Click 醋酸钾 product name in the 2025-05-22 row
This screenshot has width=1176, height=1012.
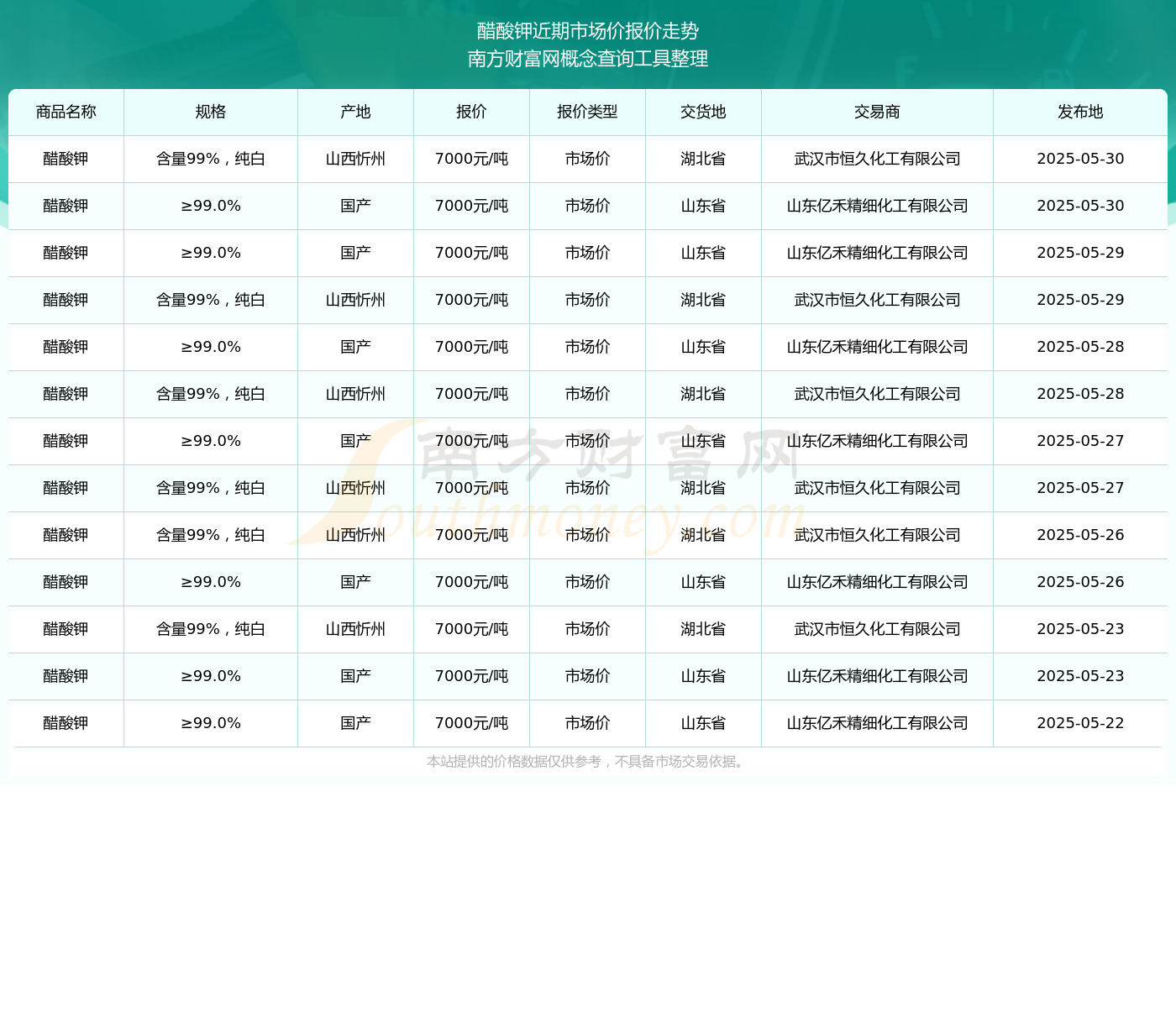(66, 723)
